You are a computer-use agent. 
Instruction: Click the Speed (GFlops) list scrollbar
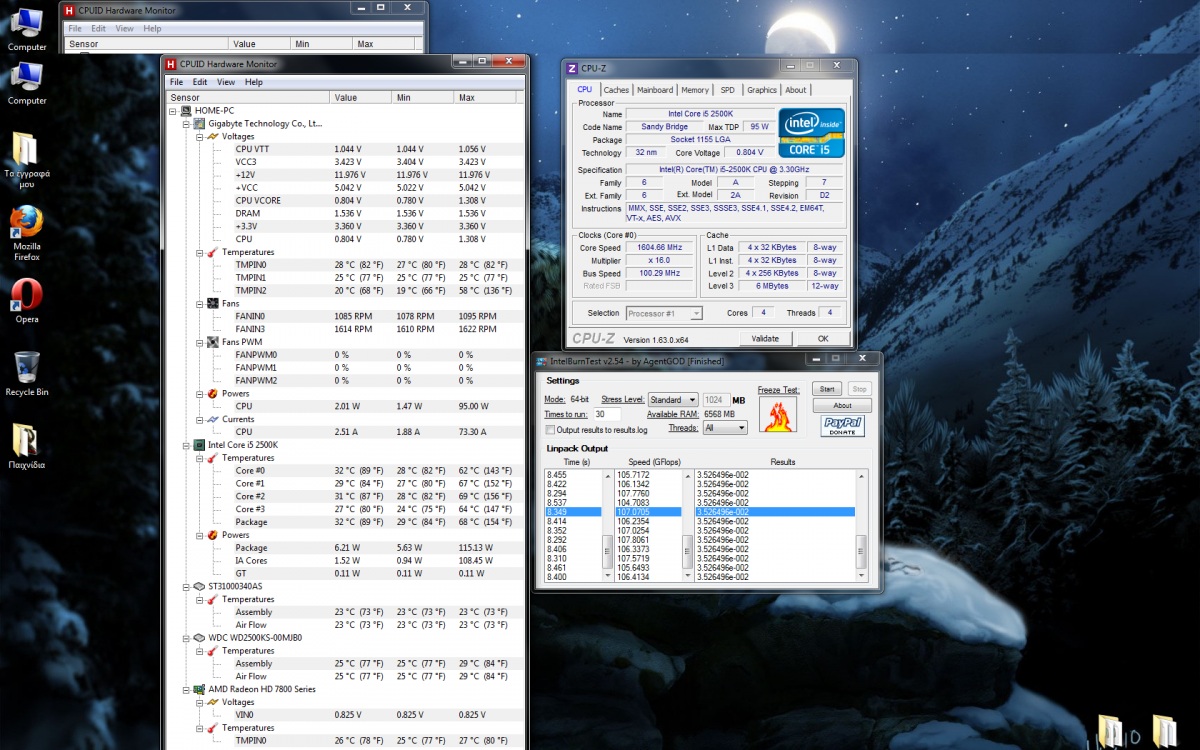(x=687, y=525)
